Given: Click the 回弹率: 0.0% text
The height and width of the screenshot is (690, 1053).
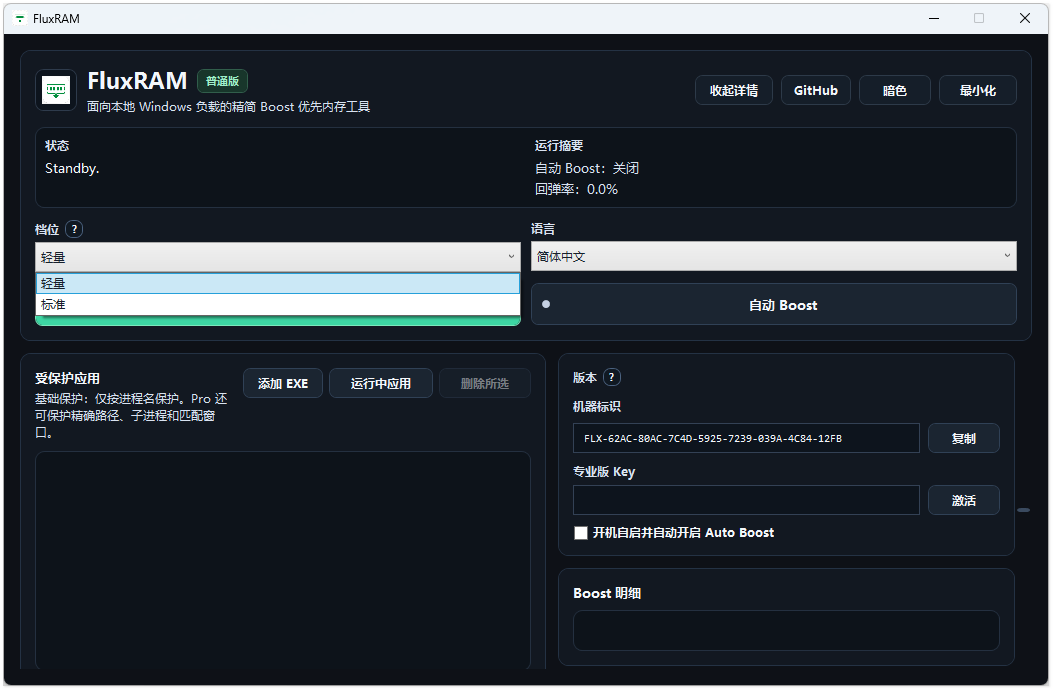Looking at the screenshot, I should (x=576, y=189).
